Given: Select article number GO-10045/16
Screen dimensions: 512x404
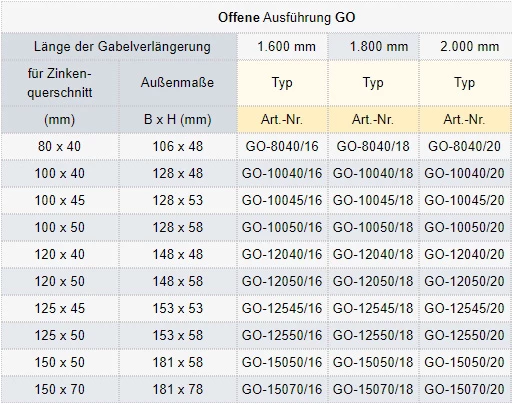Looking at the screenshot, I should point(282,200).
